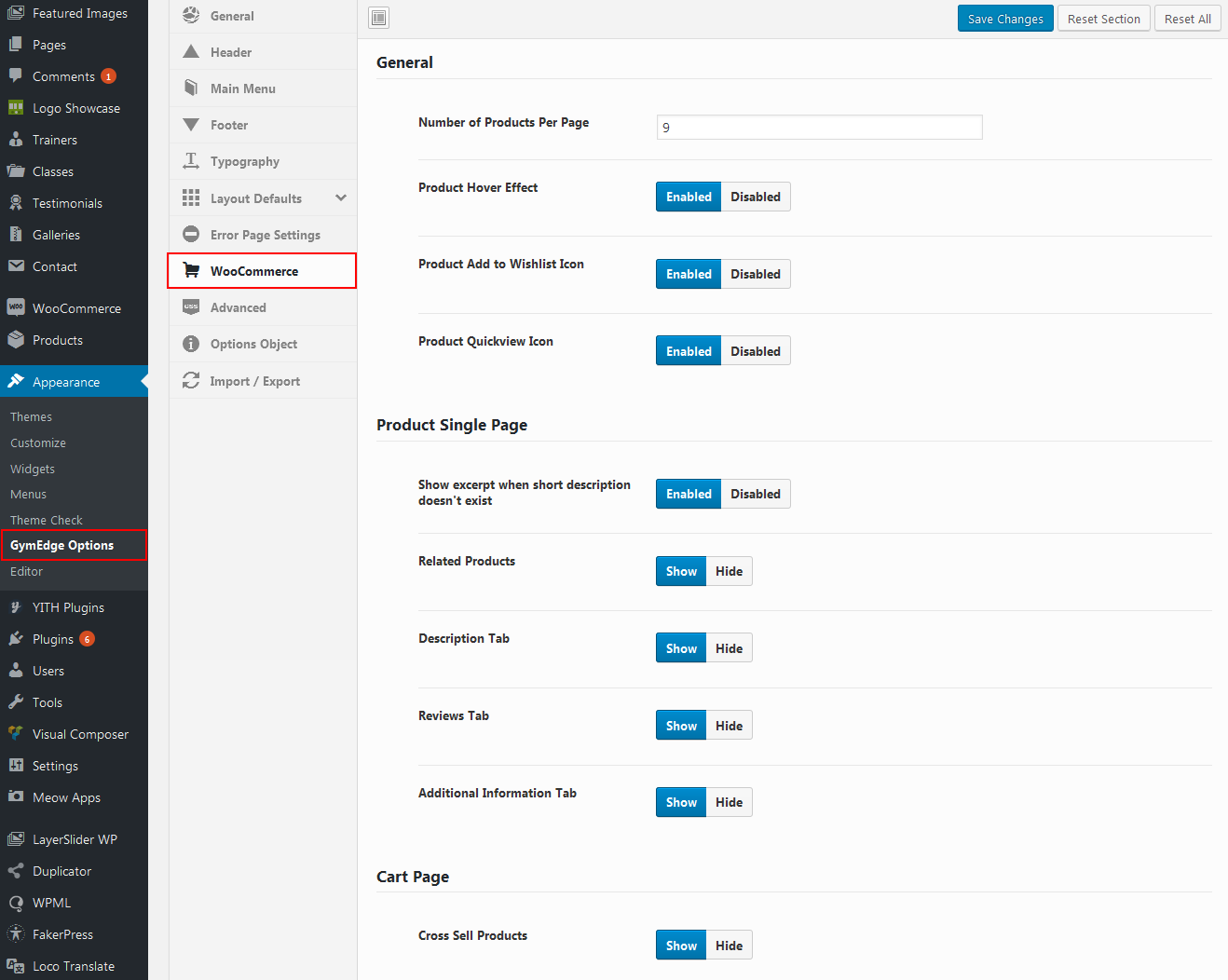This screenshot has height=980, width=1228.
Task: Show Related Products
Action: tap(681, 571)
